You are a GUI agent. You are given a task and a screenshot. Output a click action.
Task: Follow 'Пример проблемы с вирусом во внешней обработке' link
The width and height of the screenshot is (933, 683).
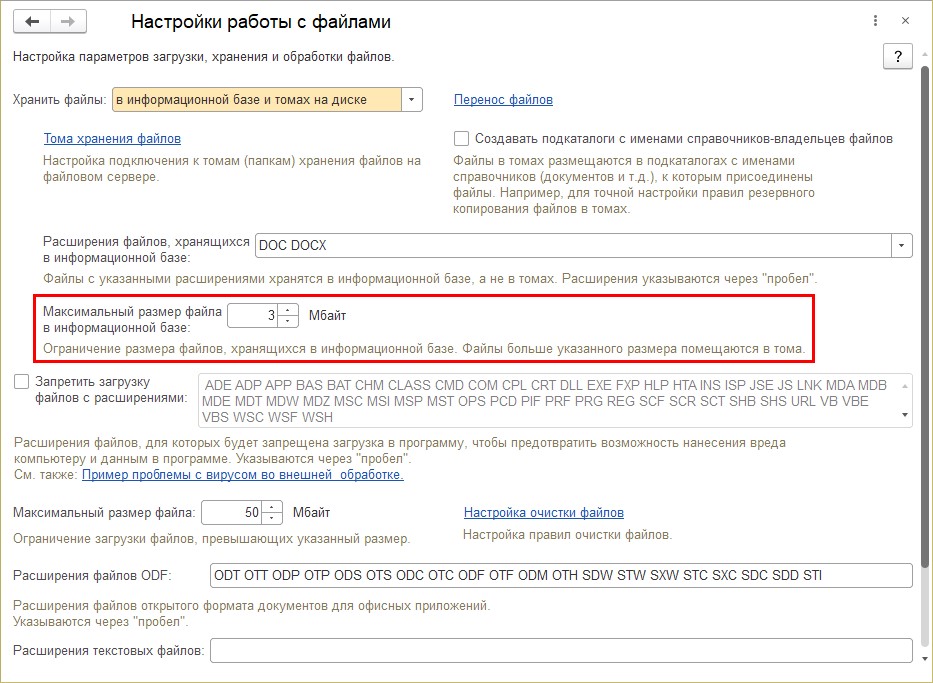243,475
